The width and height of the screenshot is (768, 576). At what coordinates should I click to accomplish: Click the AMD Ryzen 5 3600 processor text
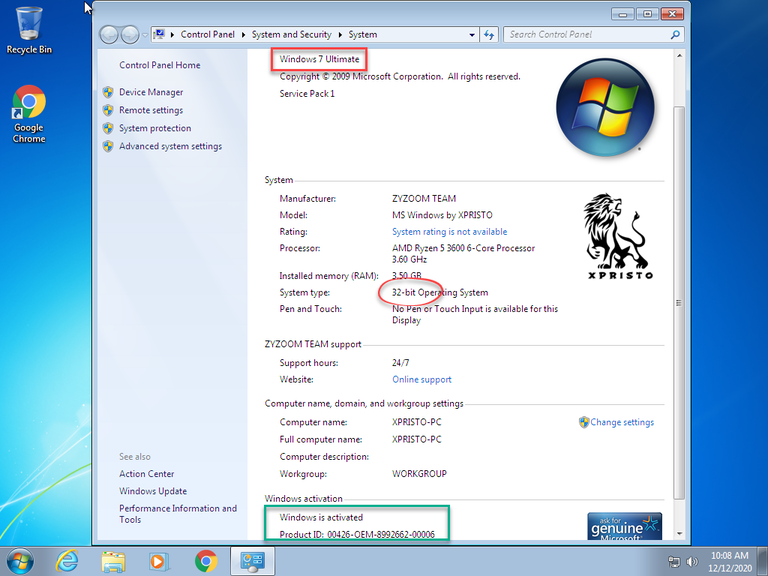click(463, 254)
